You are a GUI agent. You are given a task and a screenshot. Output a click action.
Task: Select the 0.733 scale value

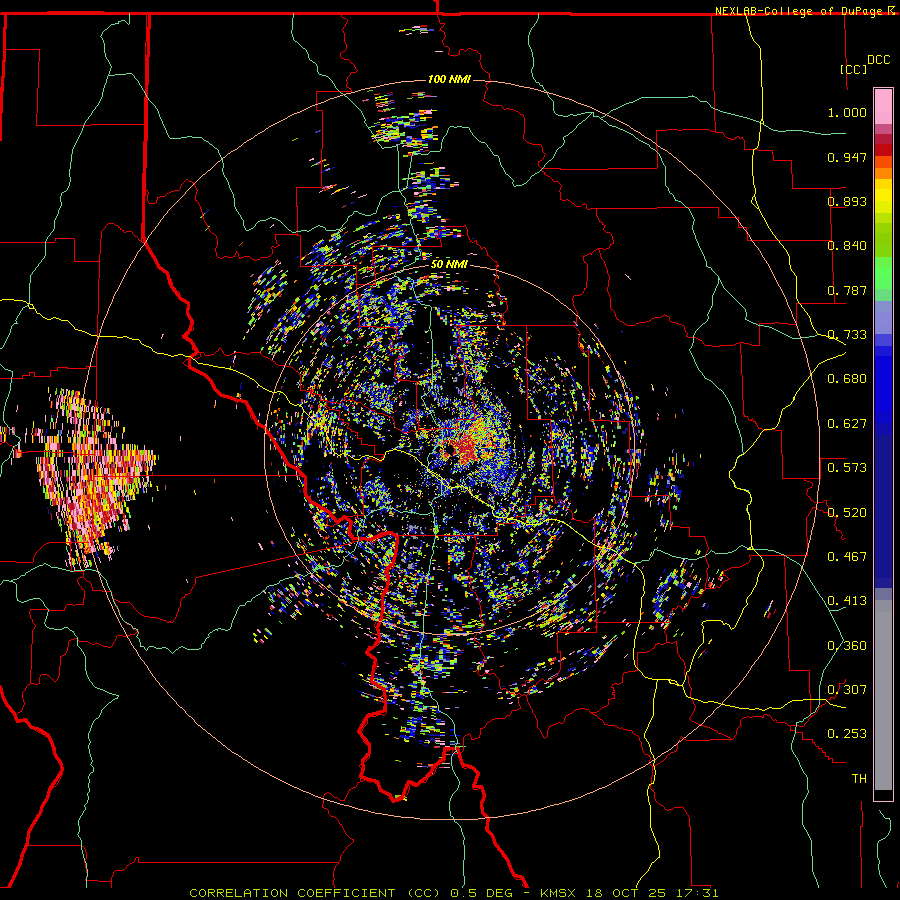(x=847, y=335)
